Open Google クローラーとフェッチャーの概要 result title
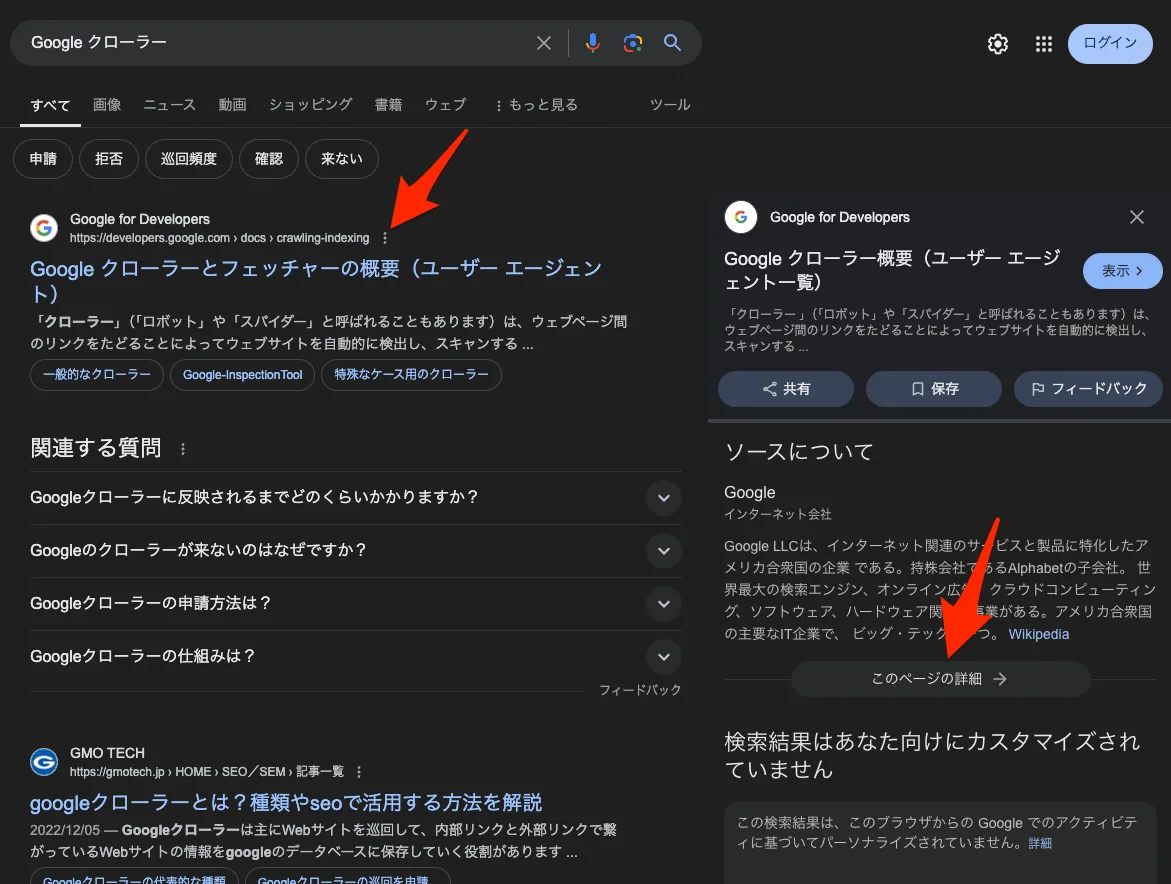 click(316, 281)
